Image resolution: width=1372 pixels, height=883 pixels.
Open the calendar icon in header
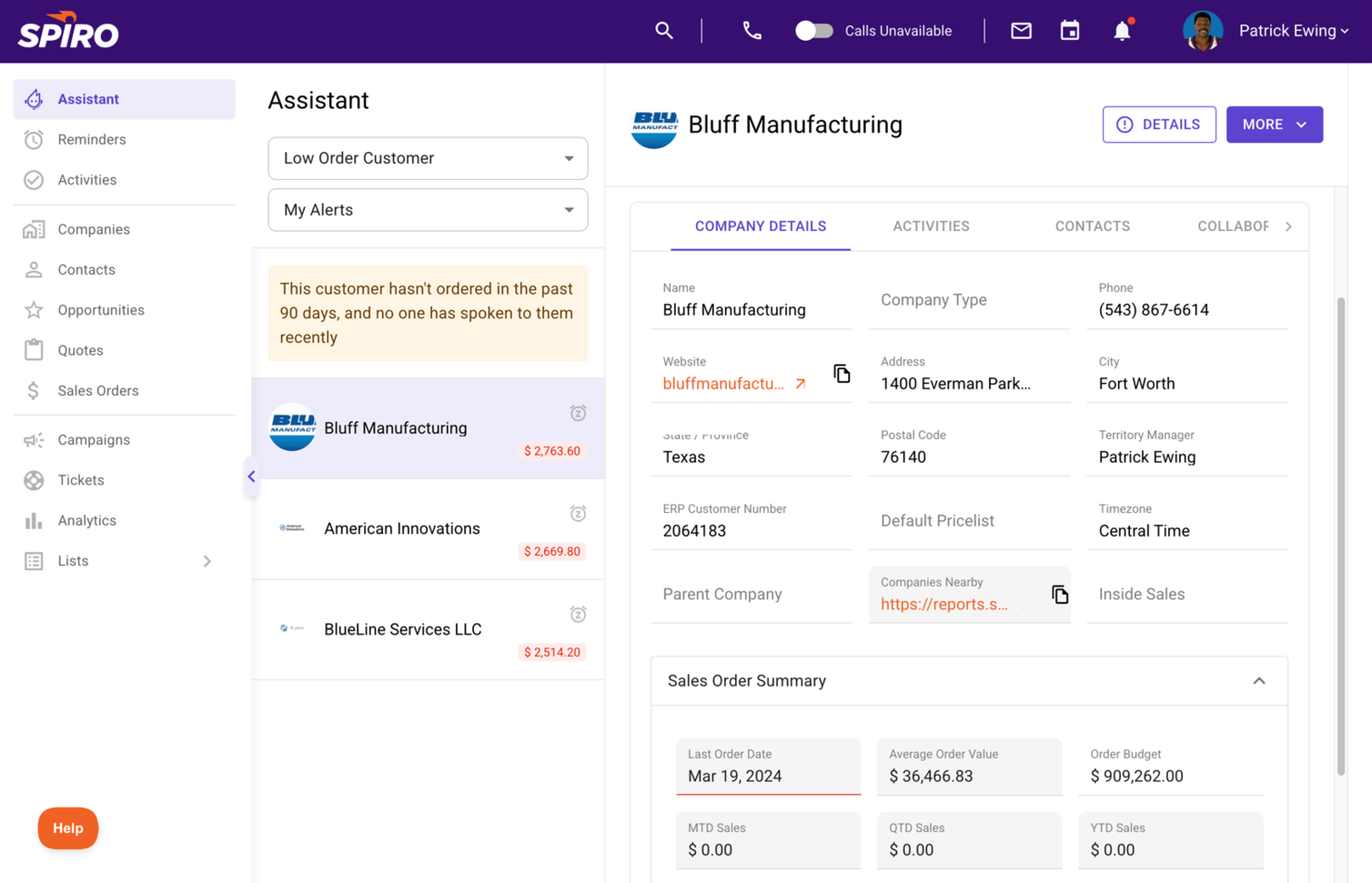point(1070,31)
